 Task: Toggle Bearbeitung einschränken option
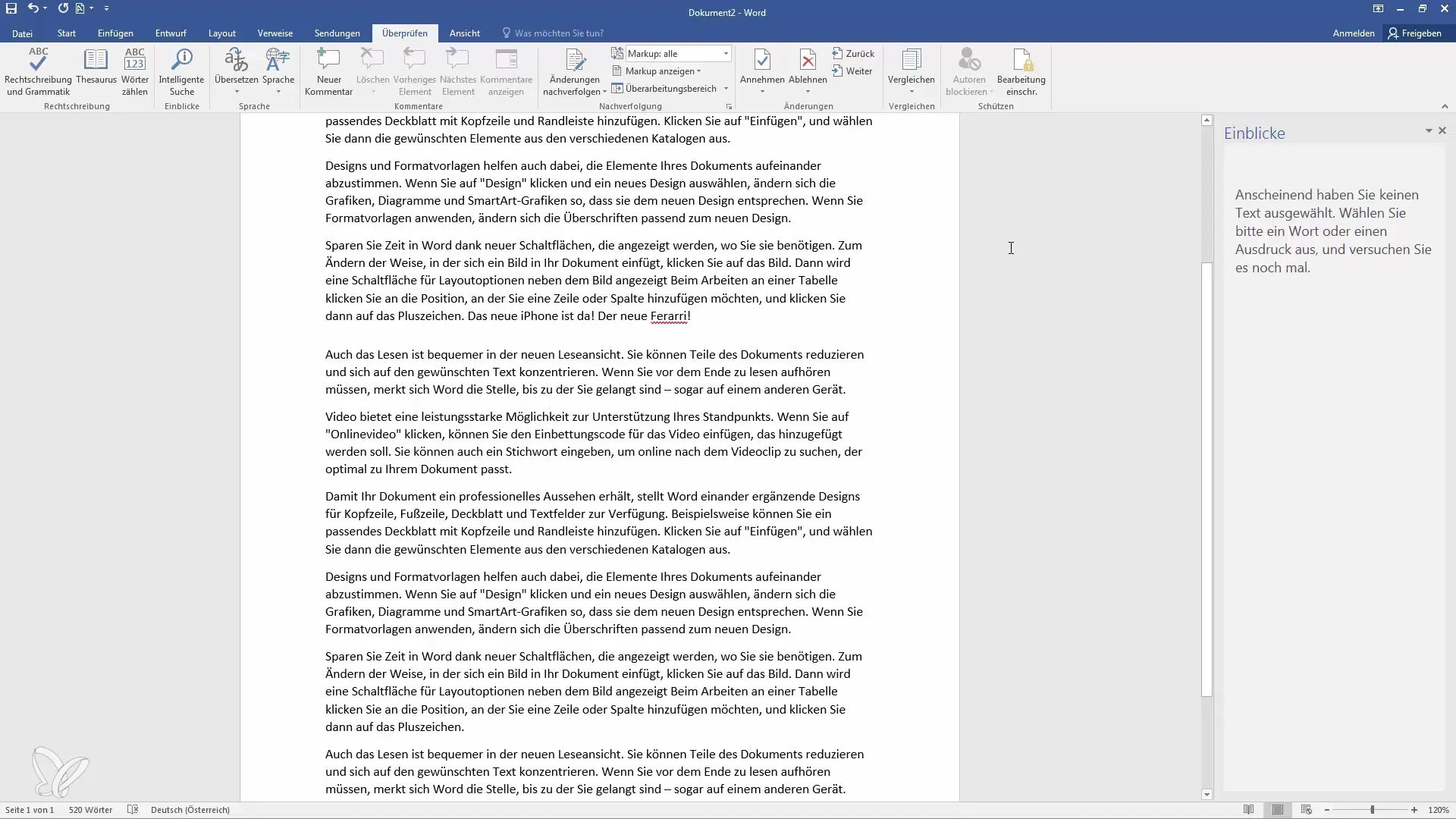(x=1022, y=70)
